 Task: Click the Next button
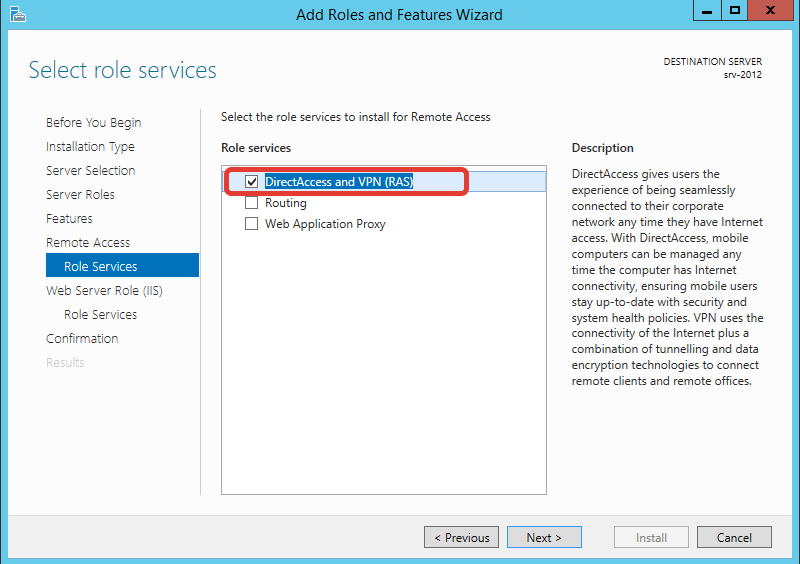coord(544,537)
